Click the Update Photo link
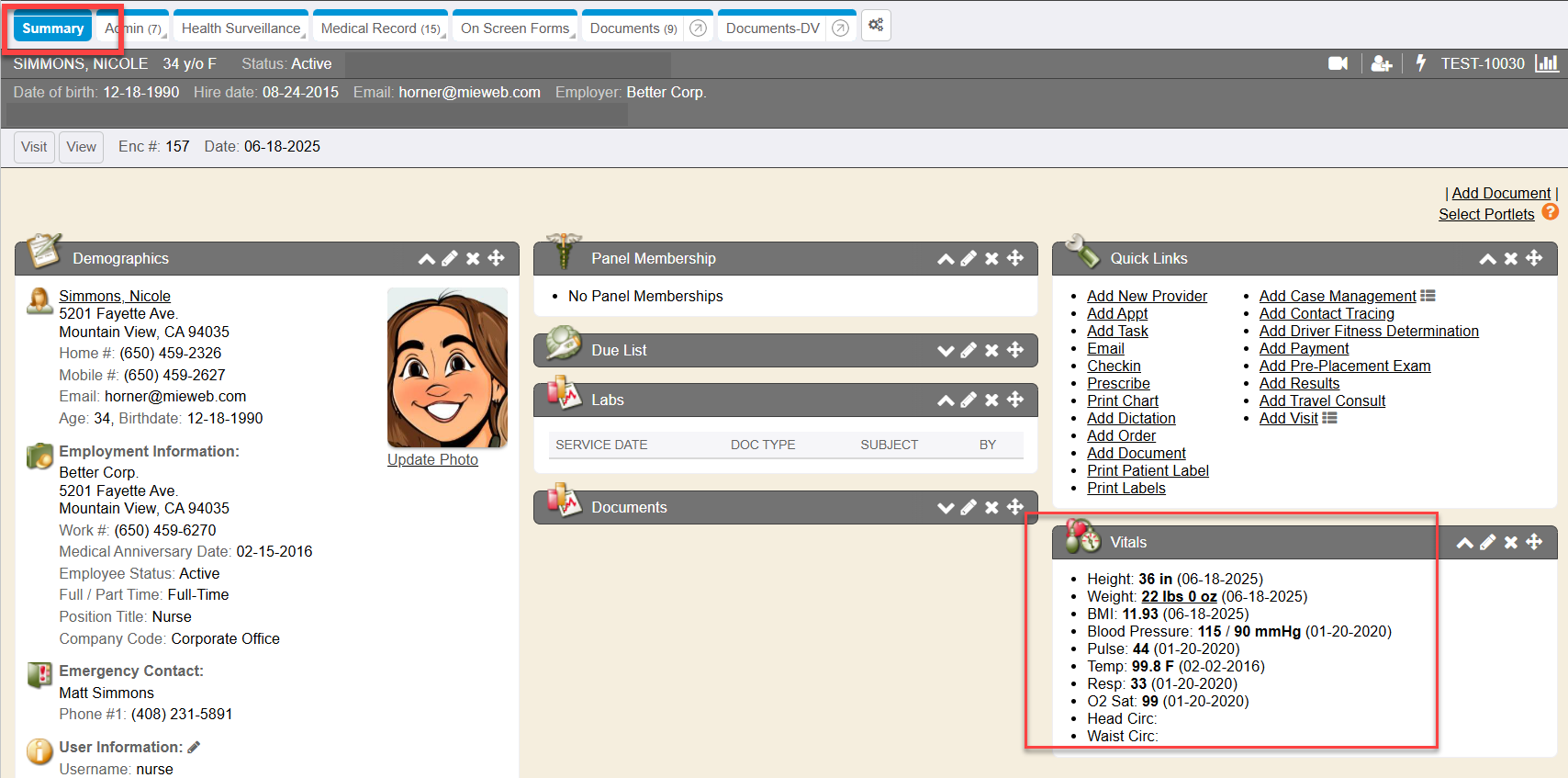The image size is (1568, 778). coord(432,459)
